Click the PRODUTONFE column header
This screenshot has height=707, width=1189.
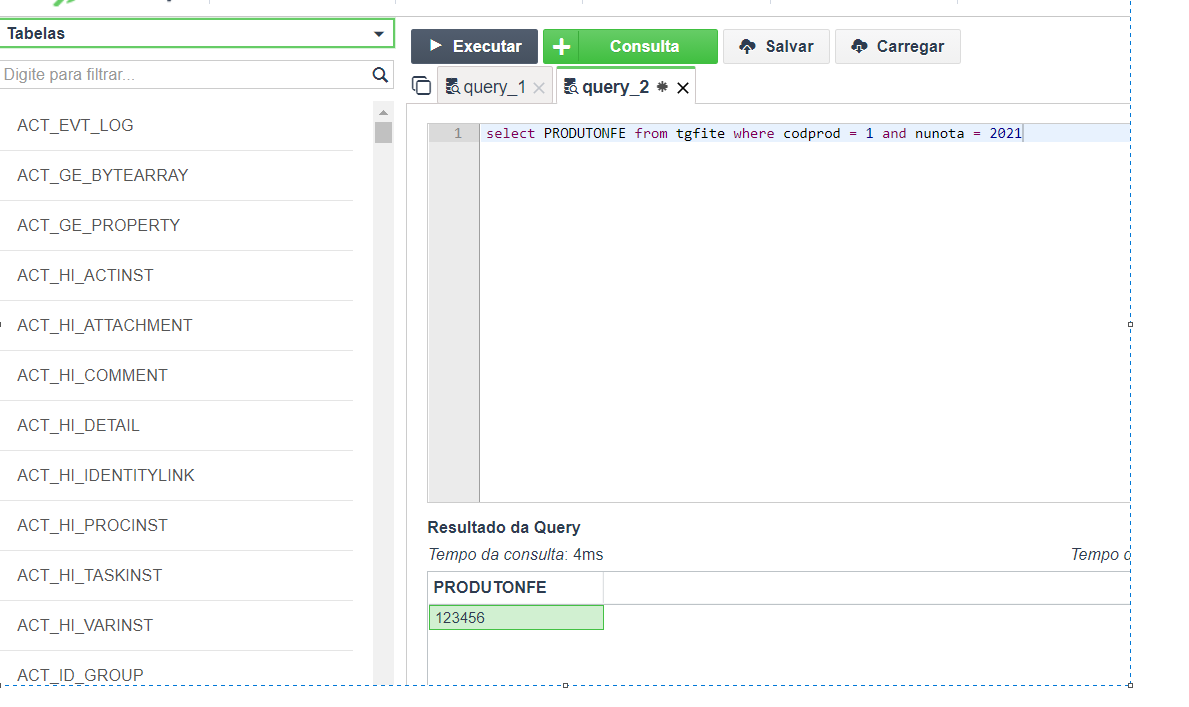point(490,588)
